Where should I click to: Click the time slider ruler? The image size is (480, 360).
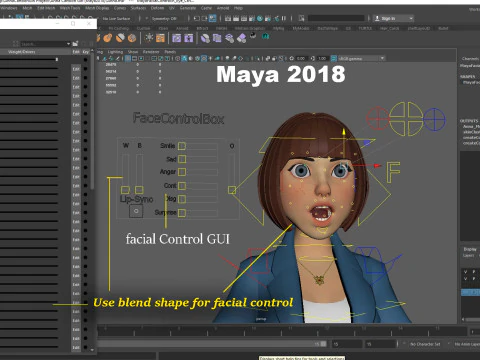click(x=282, y=331)
